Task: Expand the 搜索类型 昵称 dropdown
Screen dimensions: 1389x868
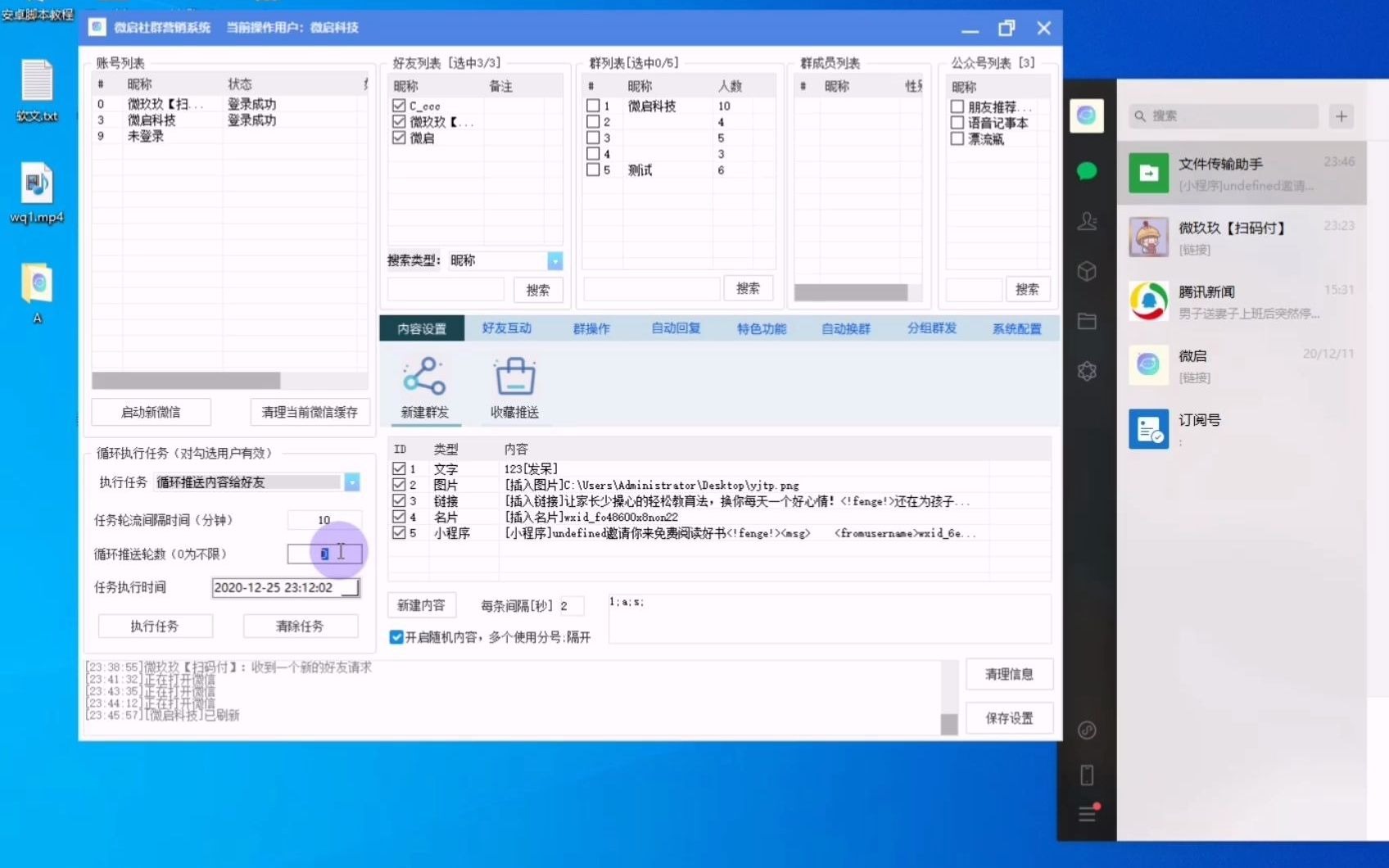Action: coord(555,260)
